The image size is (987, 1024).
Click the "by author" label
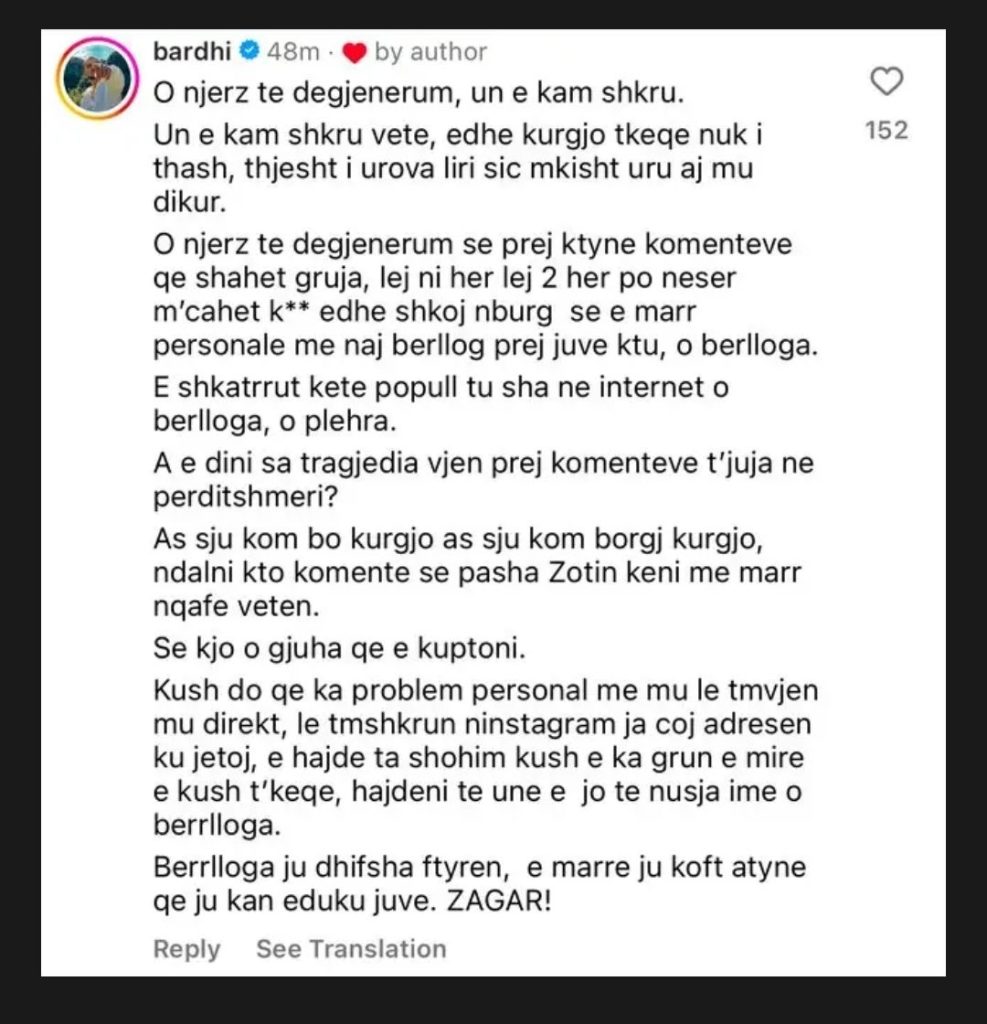click(x=431, y=52)
